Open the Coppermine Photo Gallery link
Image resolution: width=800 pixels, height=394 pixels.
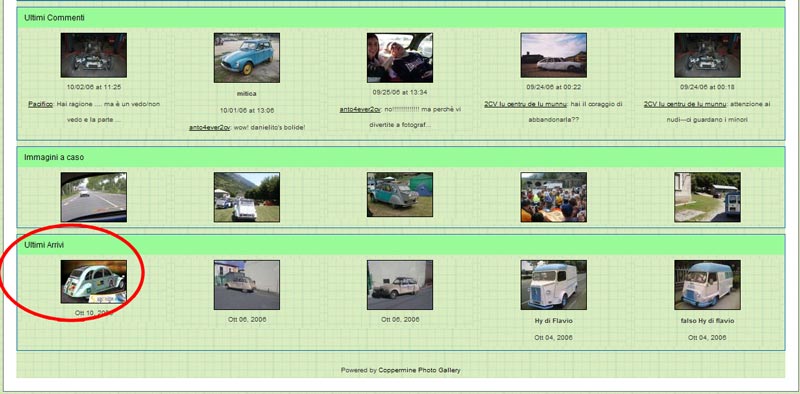pyautogui.click(x=419, y=370)
